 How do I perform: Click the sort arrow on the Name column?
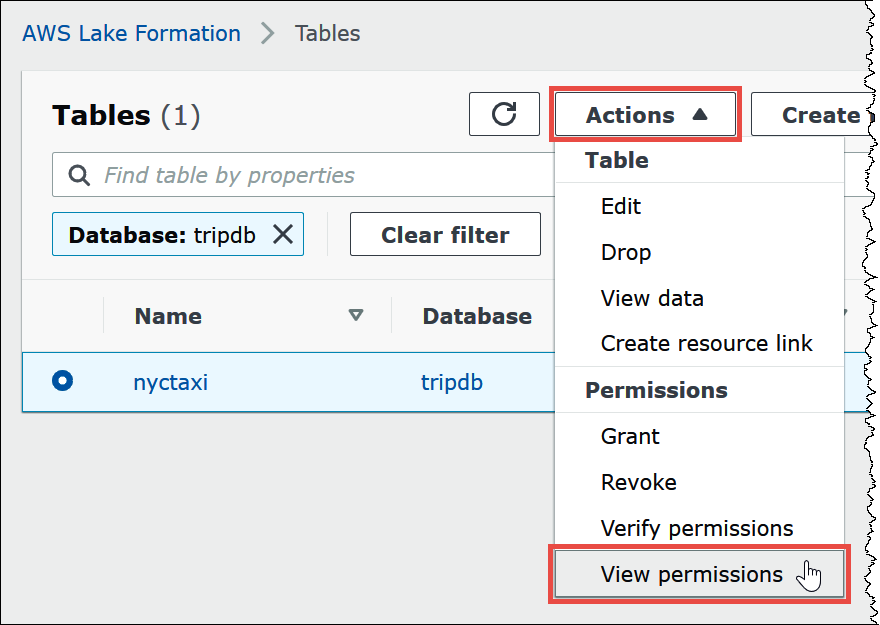tap(357, 316)
